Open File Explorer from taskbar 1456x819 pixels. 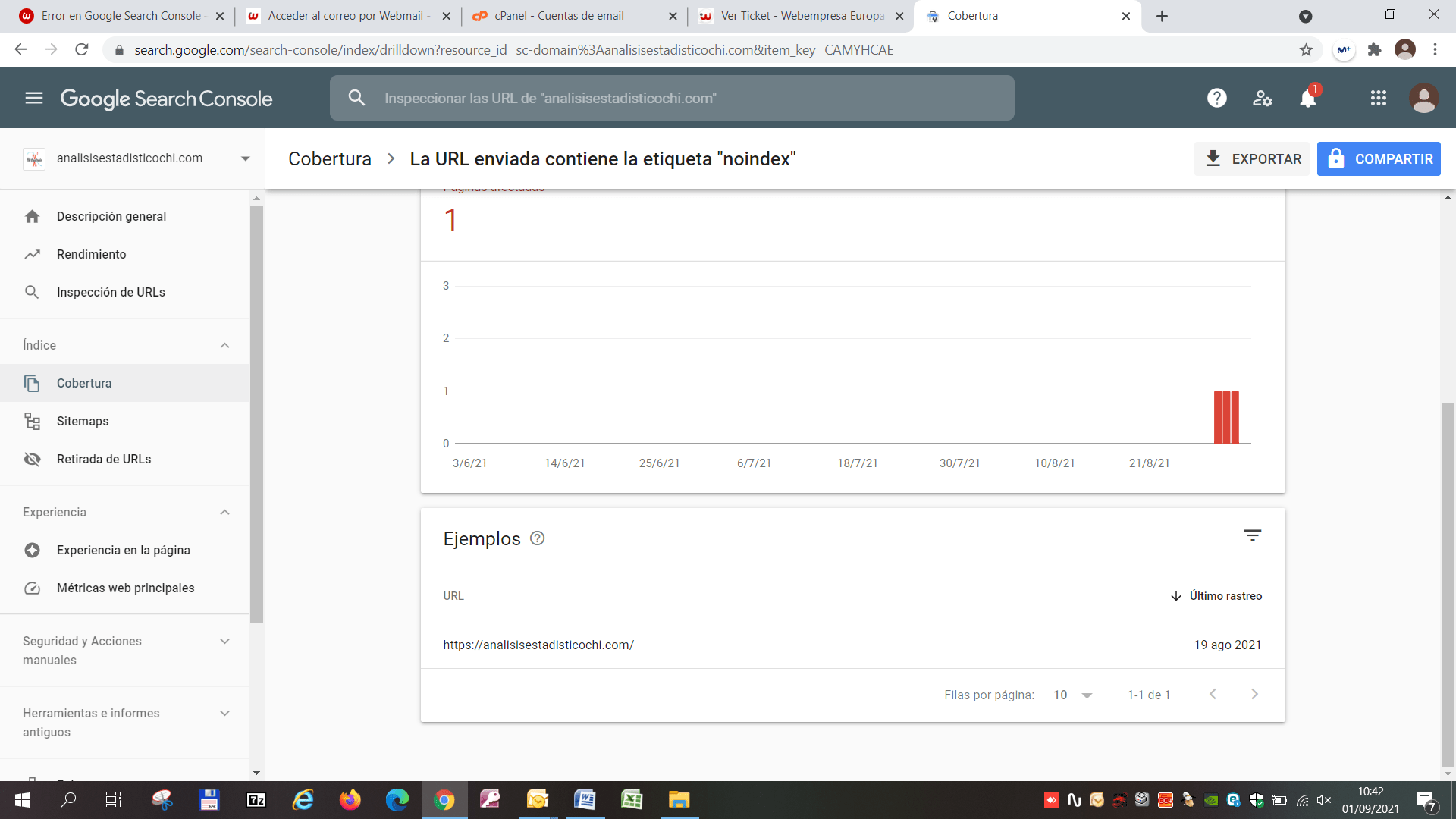click(x=679, y=800)
